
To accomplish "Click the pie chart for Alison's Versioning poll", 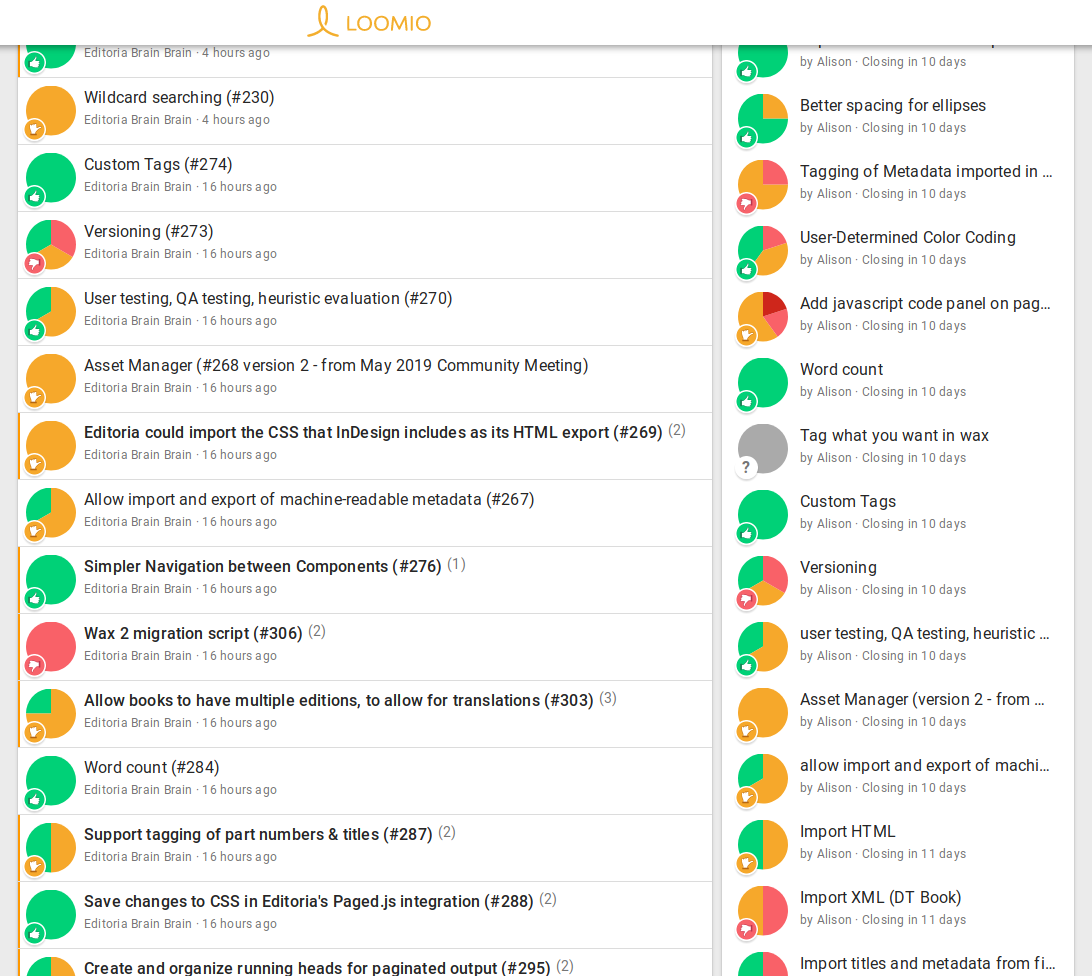I will (763, 580).
